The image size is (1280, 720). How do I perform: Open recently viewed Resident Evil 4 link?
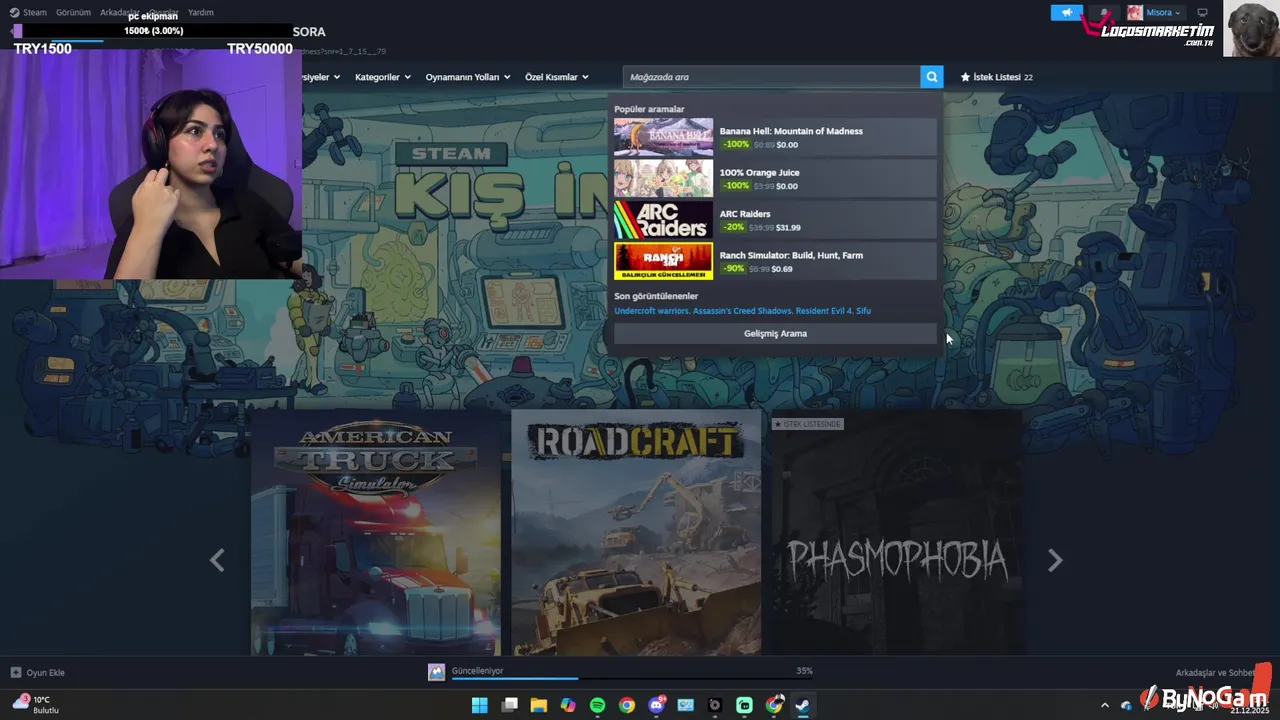pos(823,311)
